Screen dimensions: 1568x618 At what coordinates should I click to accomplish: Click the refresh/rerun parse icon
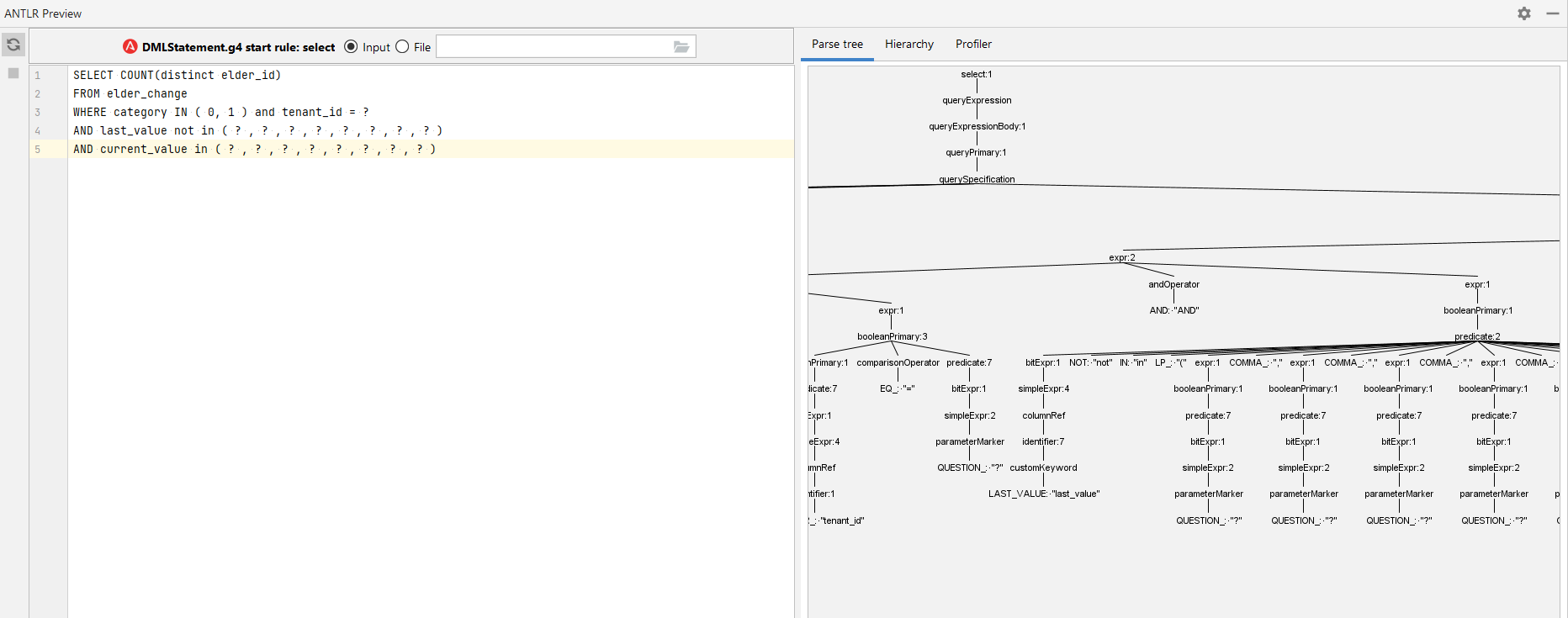pos(13,45)
